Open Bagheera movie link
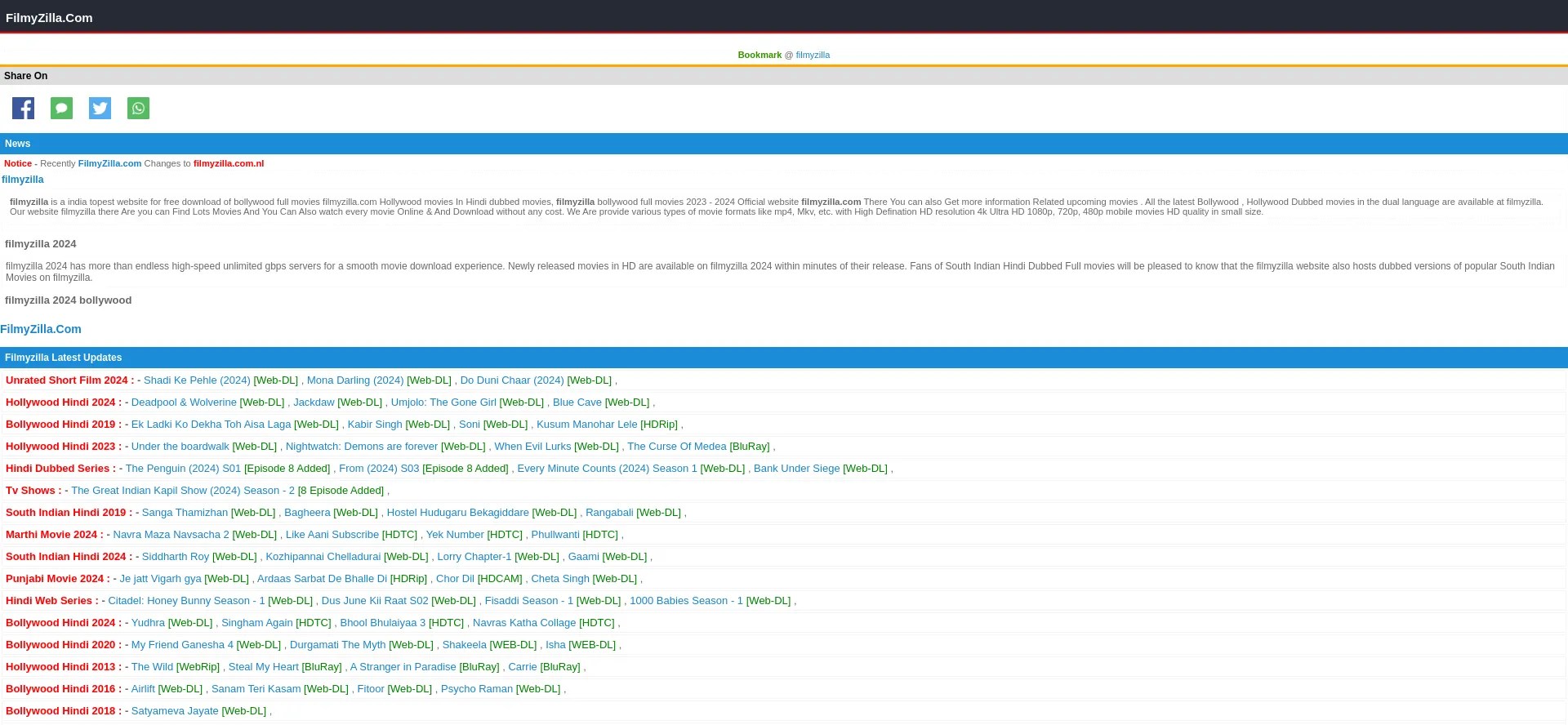This screenshot has height=725, width=1568. click(307, 513)
